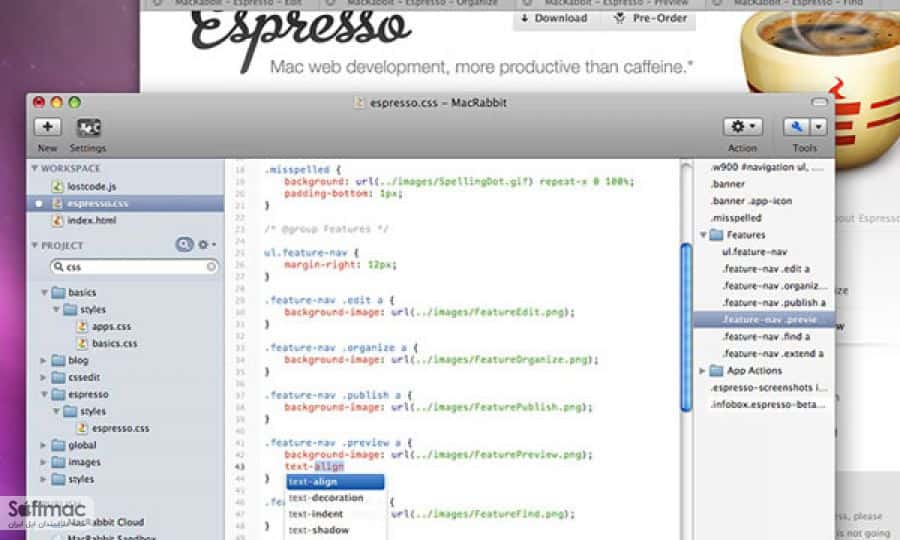Open the Tools dropdown arrow
Viewport: 900px width, 540px height.
[x=818, y=127]
